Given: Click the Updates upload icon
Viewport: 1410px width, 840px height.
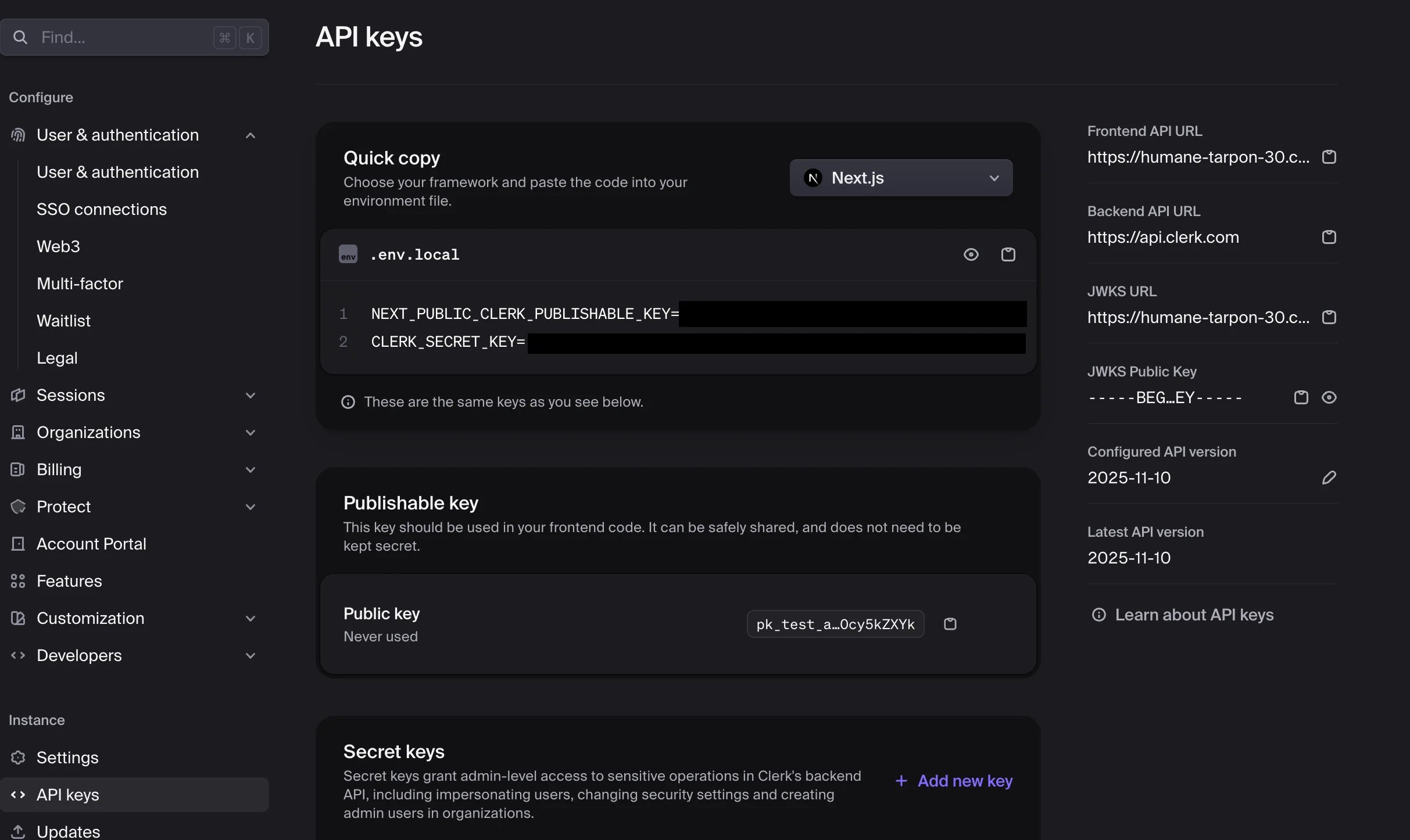Looking at the screenshot, I should click(18, 832).
